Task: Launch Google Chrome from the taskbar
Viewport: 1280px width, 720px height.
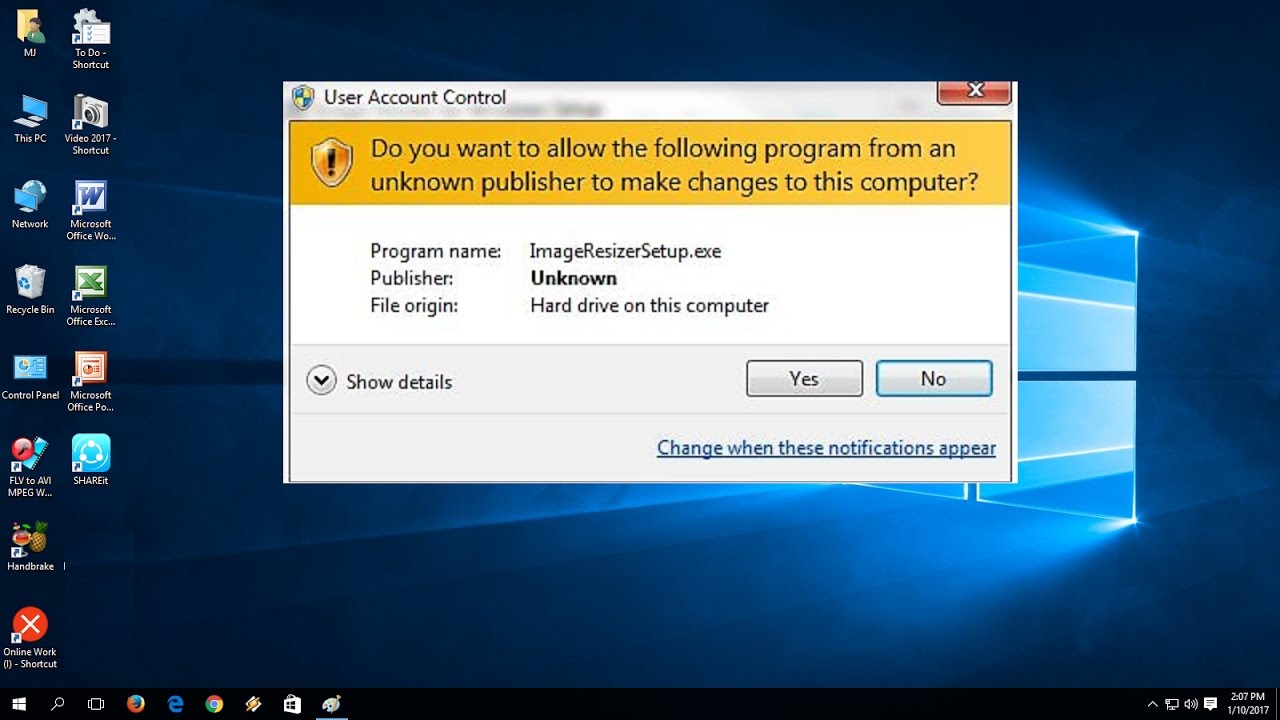Action: (214, 704)
